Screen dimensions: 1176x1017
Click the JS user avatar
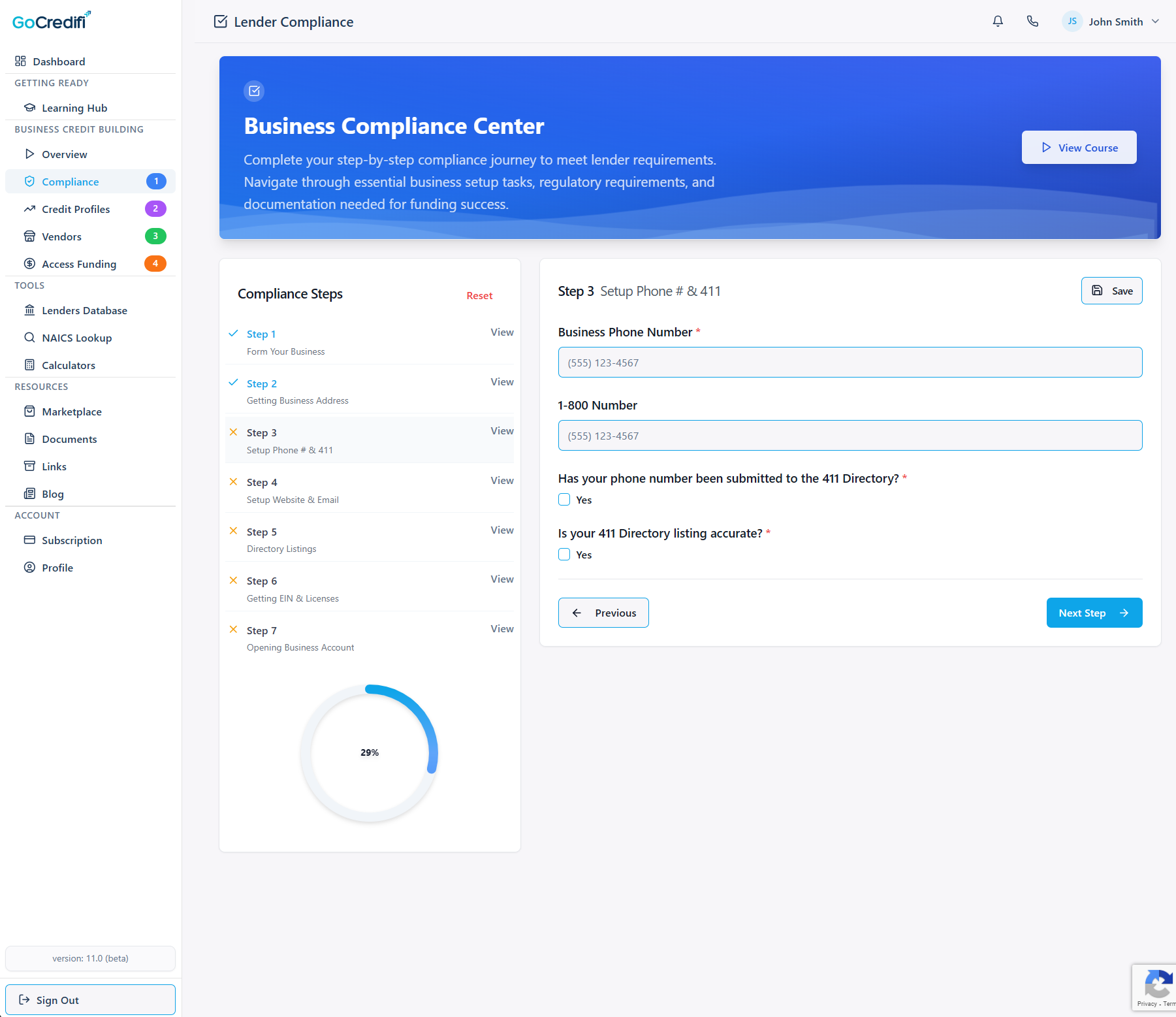[1072, 22]
